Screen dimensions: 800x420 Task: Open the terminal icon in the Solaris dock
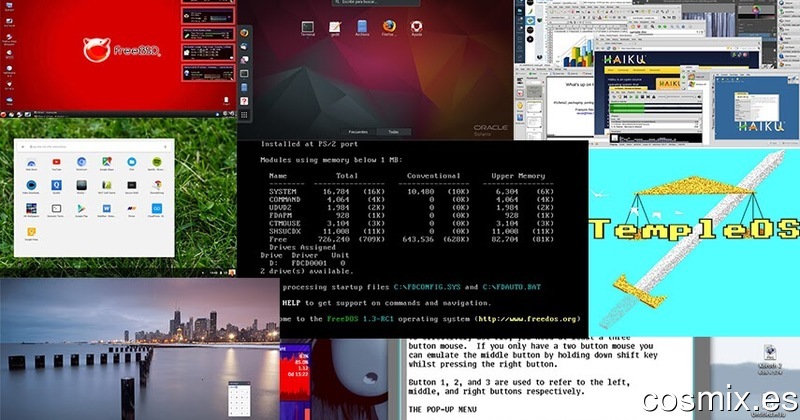(244, 73)
